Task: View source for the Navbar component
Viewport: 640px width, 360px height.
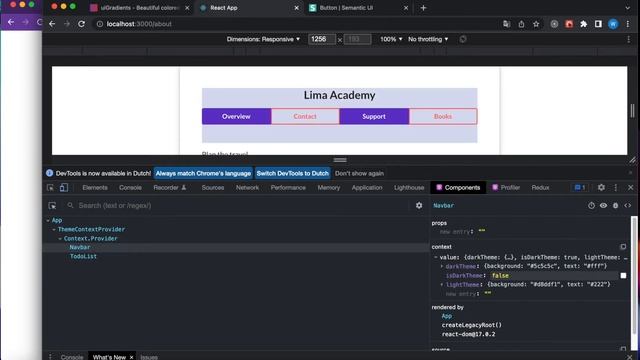Action: pyautogui.click(x=627, y=206)
